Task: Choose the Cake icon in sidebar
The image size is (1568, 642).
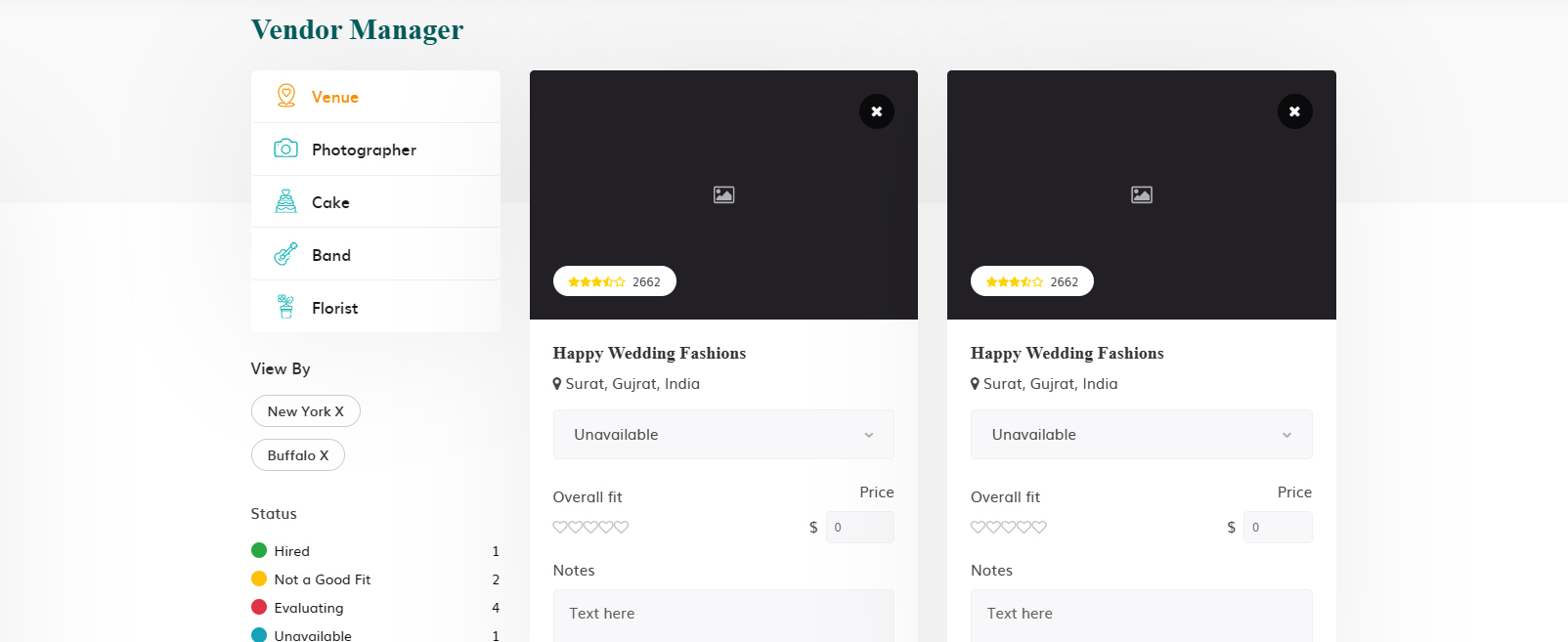Action: tap(285, 201)
